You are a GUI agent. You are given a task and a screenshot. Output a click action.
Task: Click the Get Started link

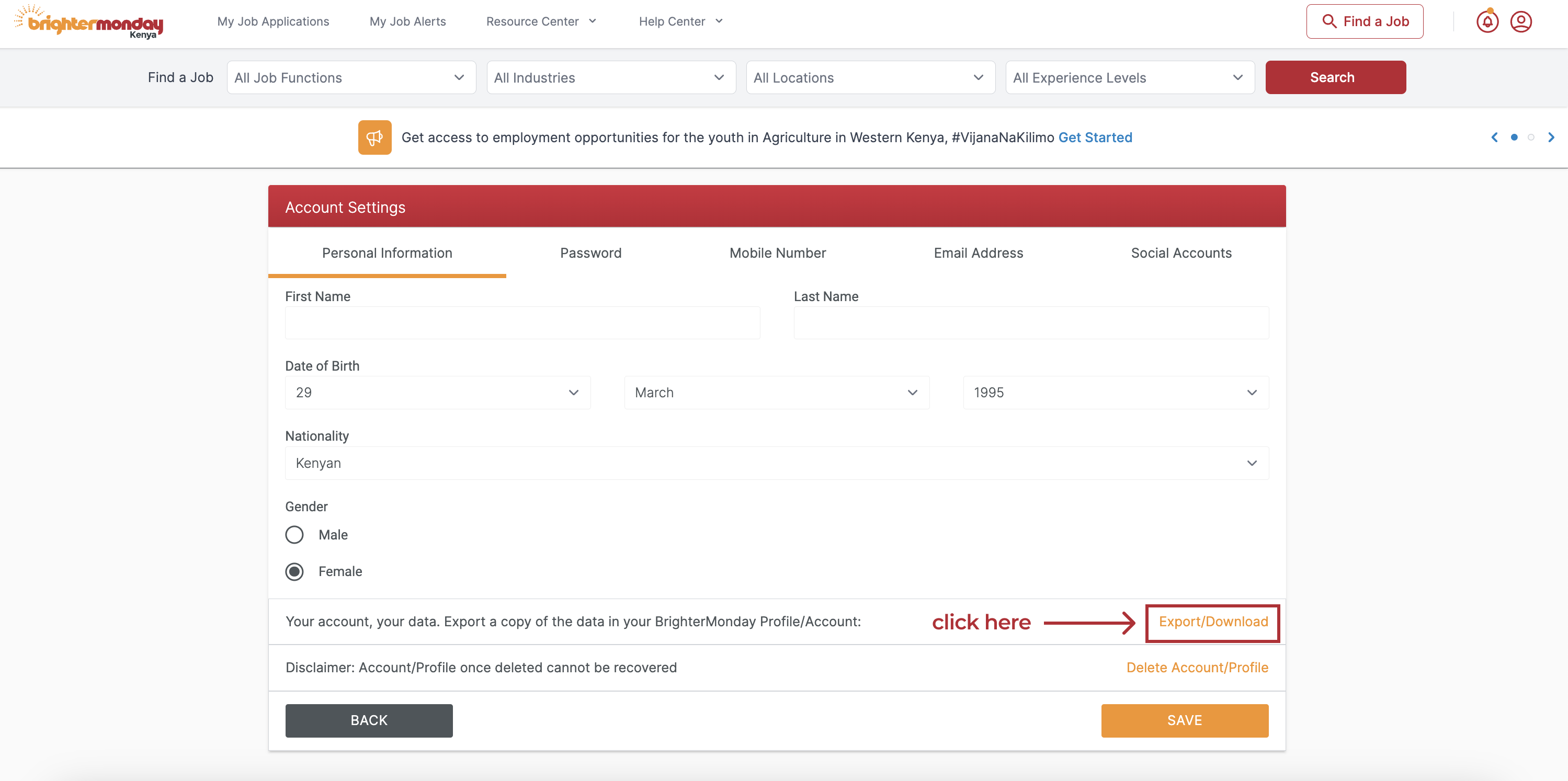coord(1095,137)
